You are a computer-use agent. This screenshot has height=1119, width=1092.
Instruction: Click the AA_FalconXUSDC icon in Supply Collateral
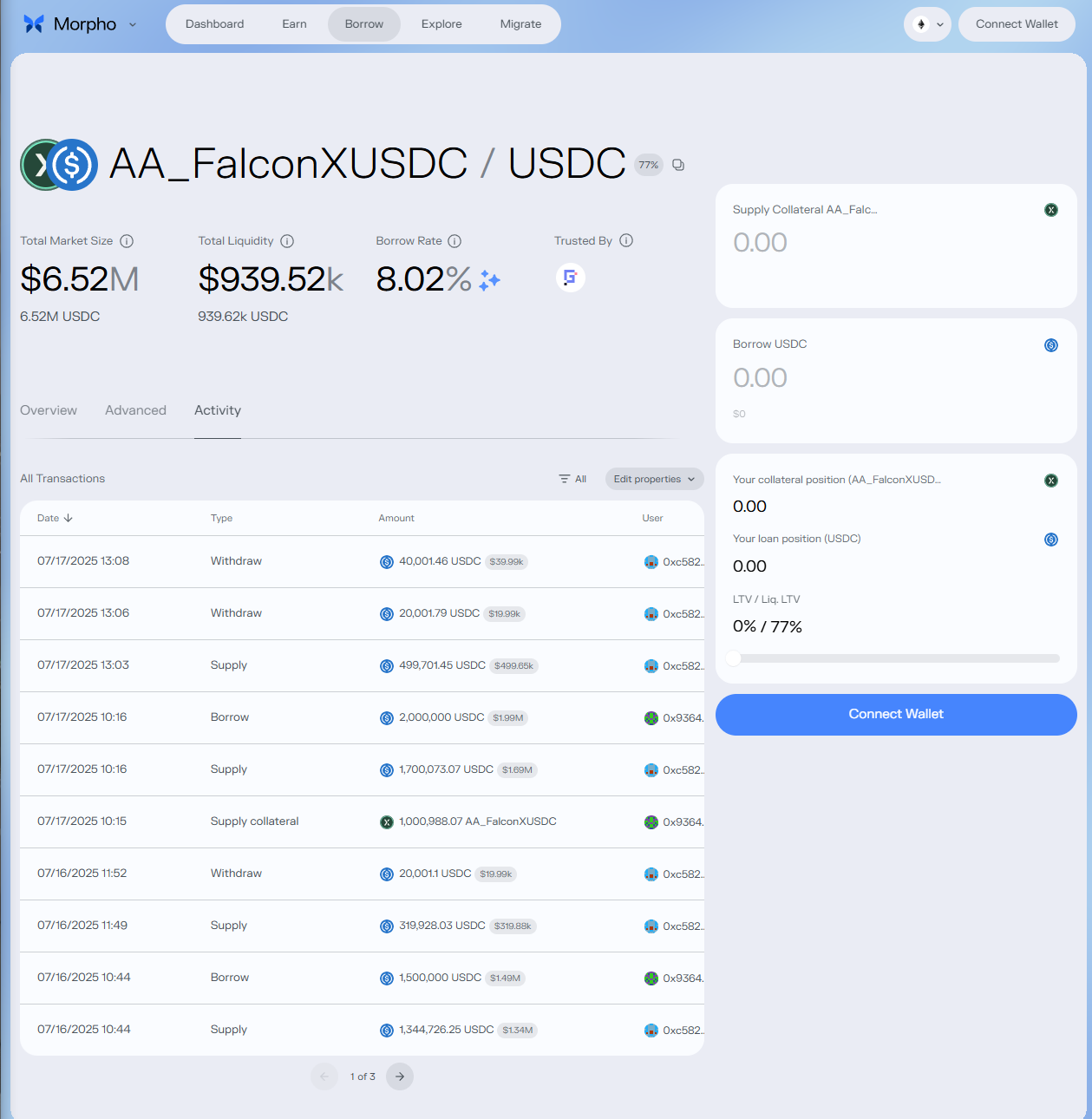tap(1051, 210)
